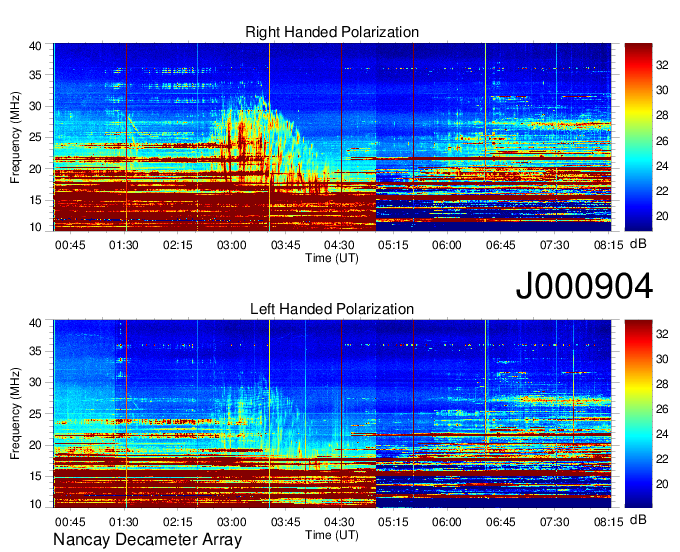680x552 pixels.
Task: Click the upper plot's dB color bar
Action: point(638,137)
